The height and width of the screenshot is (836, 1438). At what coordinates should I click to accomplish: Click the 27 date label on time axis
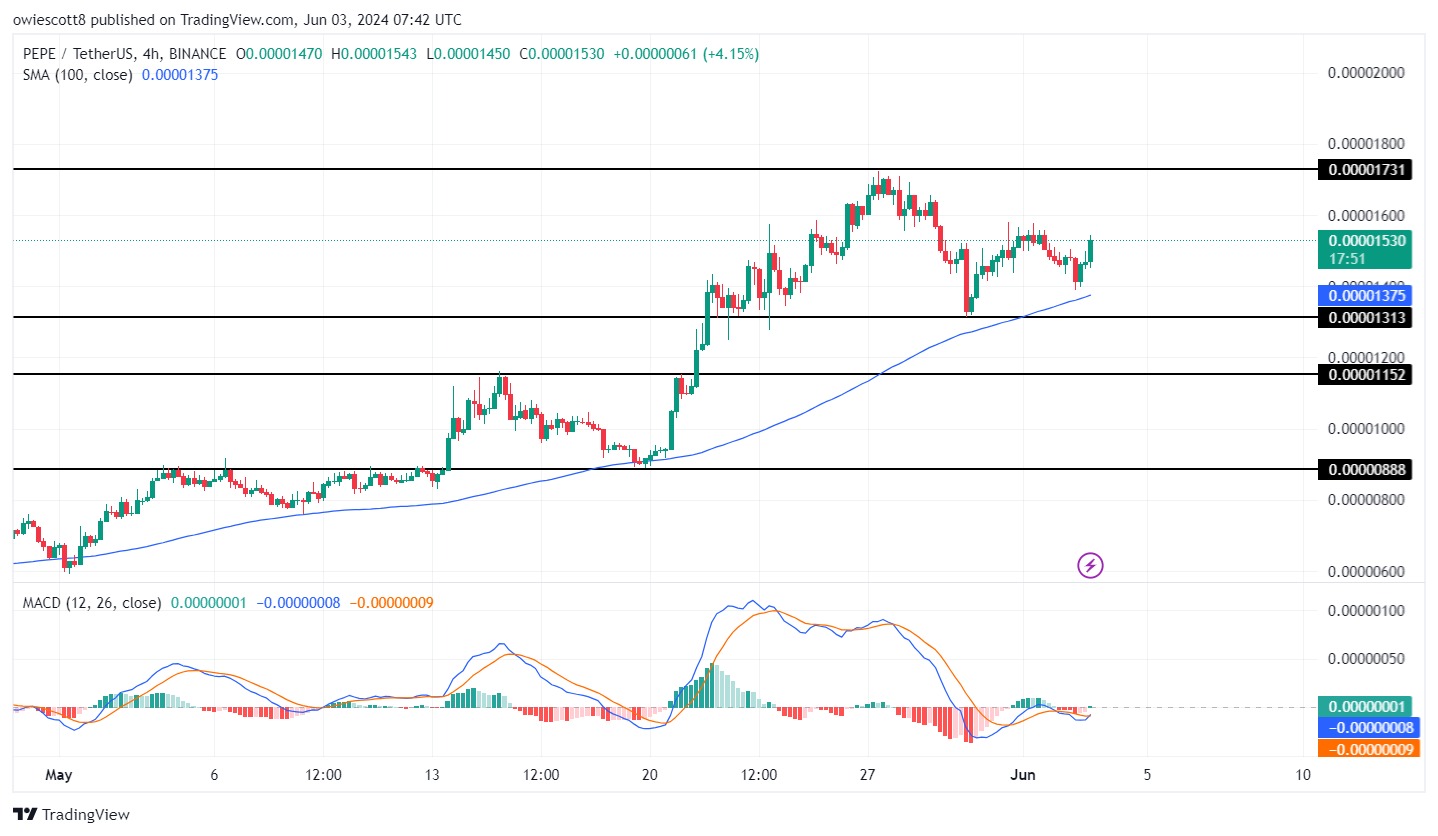point(867,775)
